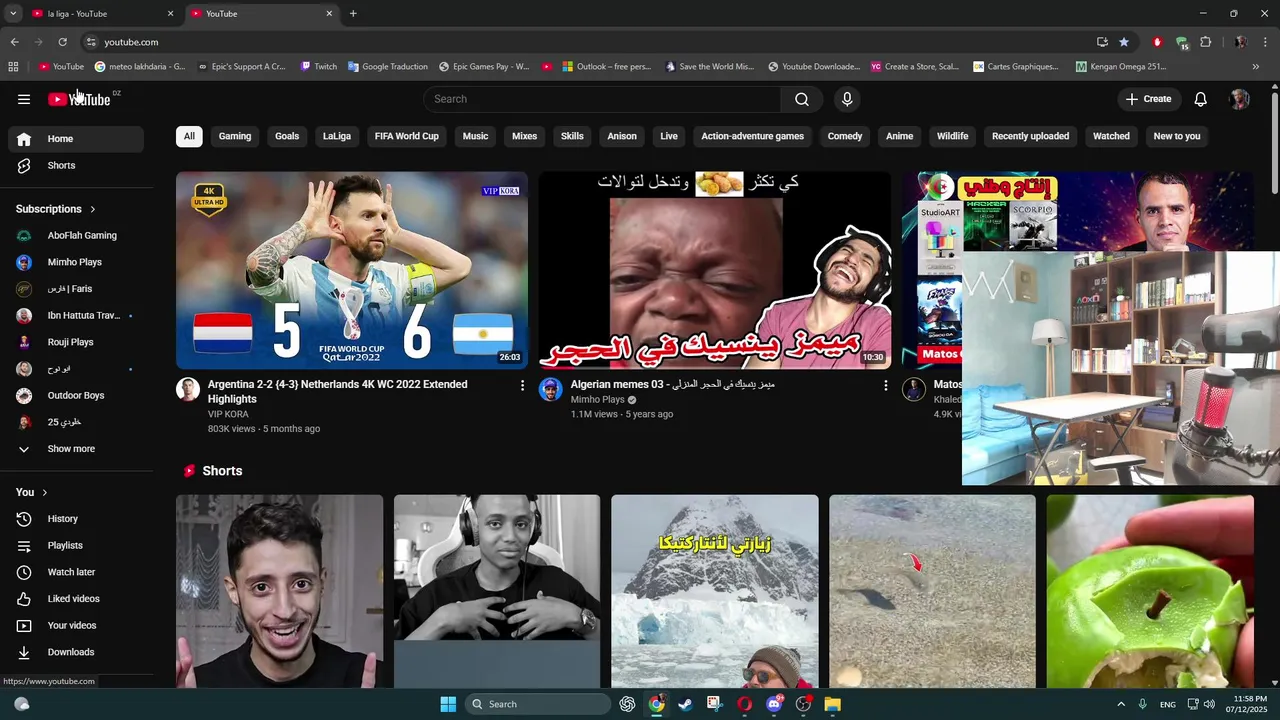Viewport: 1280px width, 720px height.
Task: Open the notifications bell
Action: point(1200,99)
